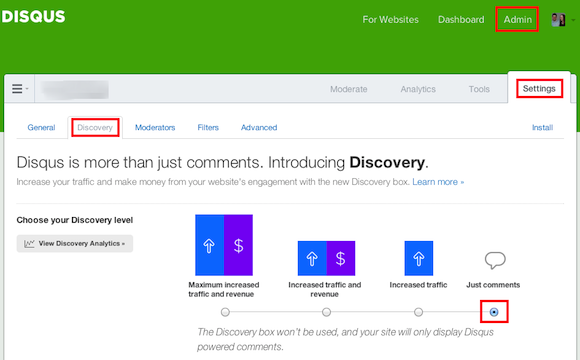Open the General settings subtab

41,128
